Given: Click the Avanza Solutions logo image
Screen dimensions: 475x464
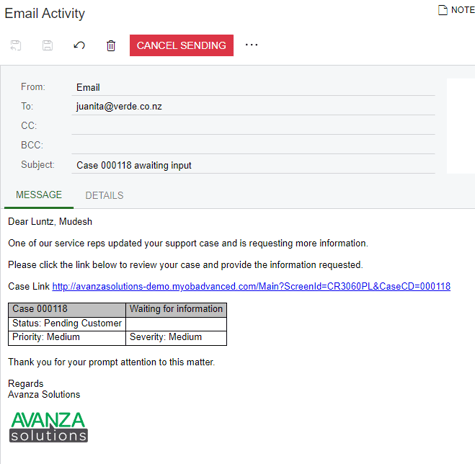Looking at the screenshot, I should point(49,427).
